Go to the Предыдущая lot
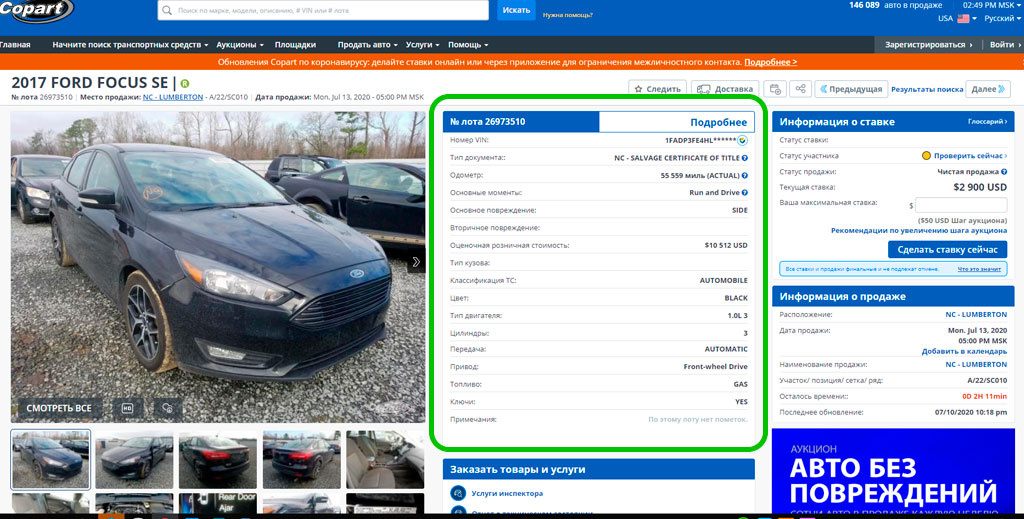Viewport: 1024px width, 519px height. (851, 89)
